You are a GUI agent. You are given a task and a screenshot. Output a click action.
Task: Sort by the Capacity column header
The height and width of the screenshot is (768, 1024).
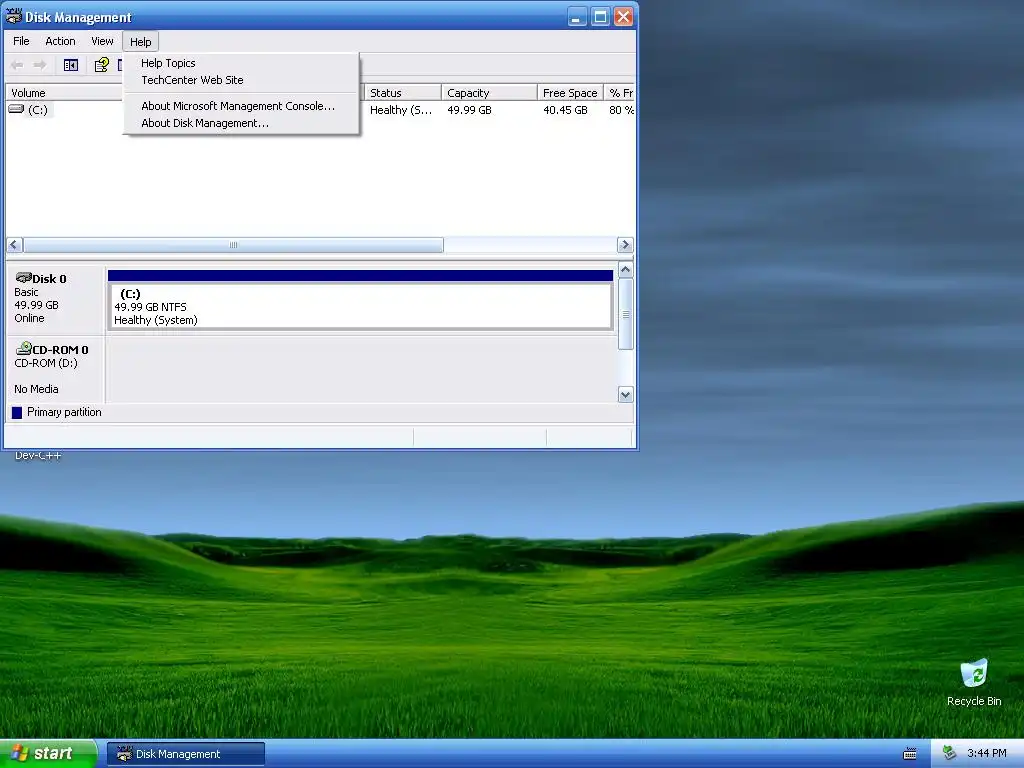(x=489, y=93)
